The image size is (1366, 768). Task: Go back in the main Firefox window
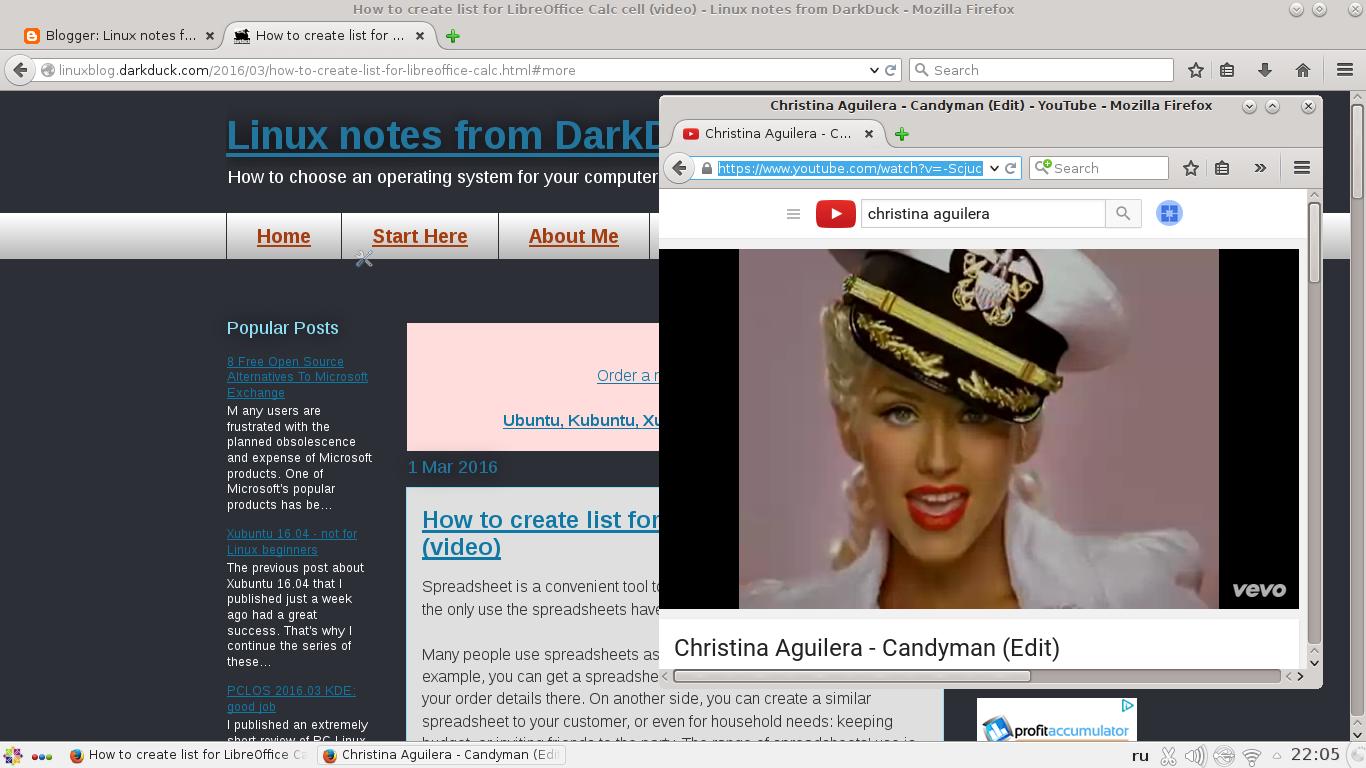(20, 70)
